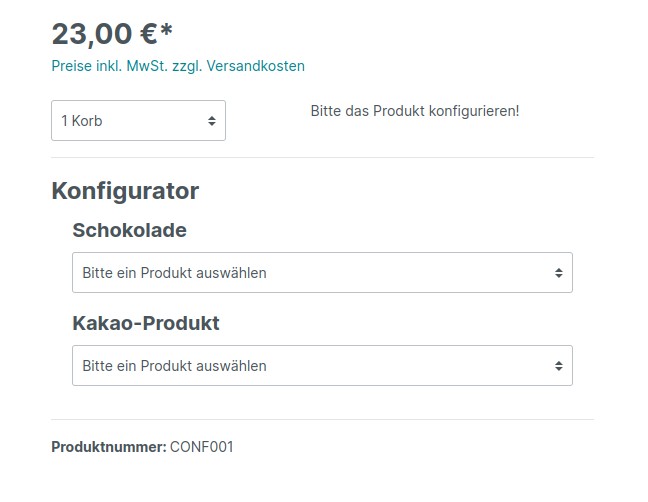Open the '1 Korb' quantity dropdown
Screen dimensions: 648x502
coord(138,120)
